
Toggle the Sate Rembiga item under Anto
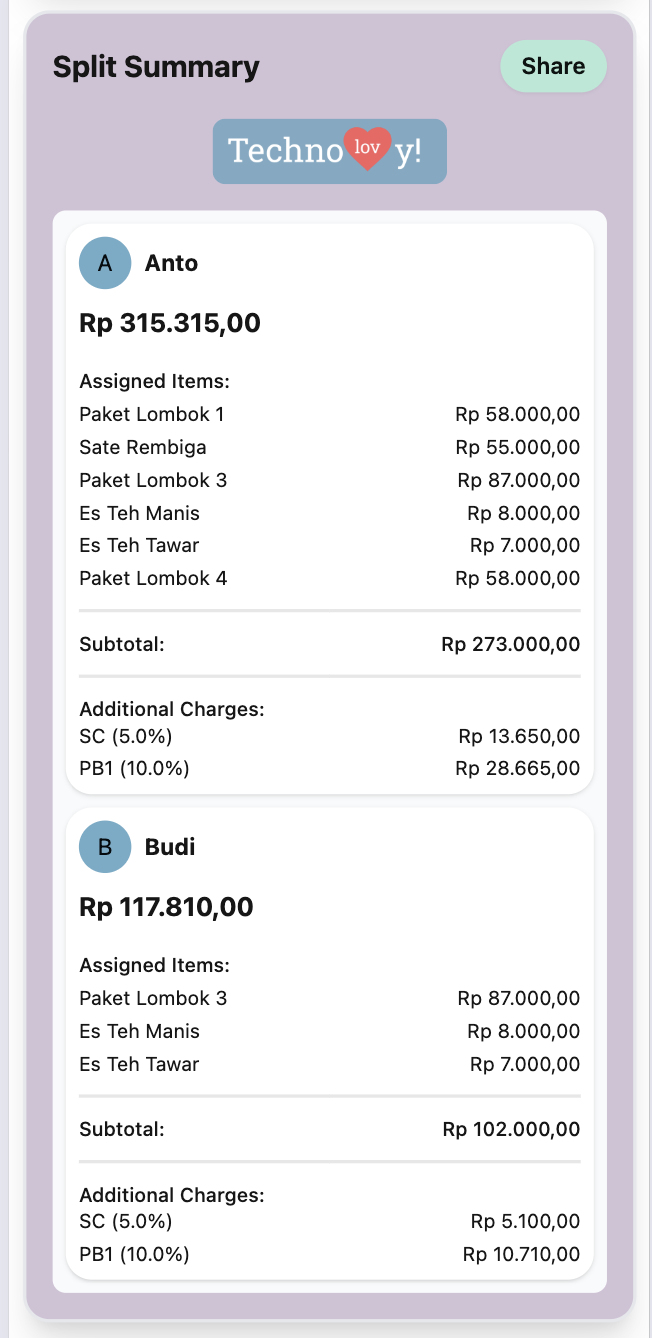[329, 447]
